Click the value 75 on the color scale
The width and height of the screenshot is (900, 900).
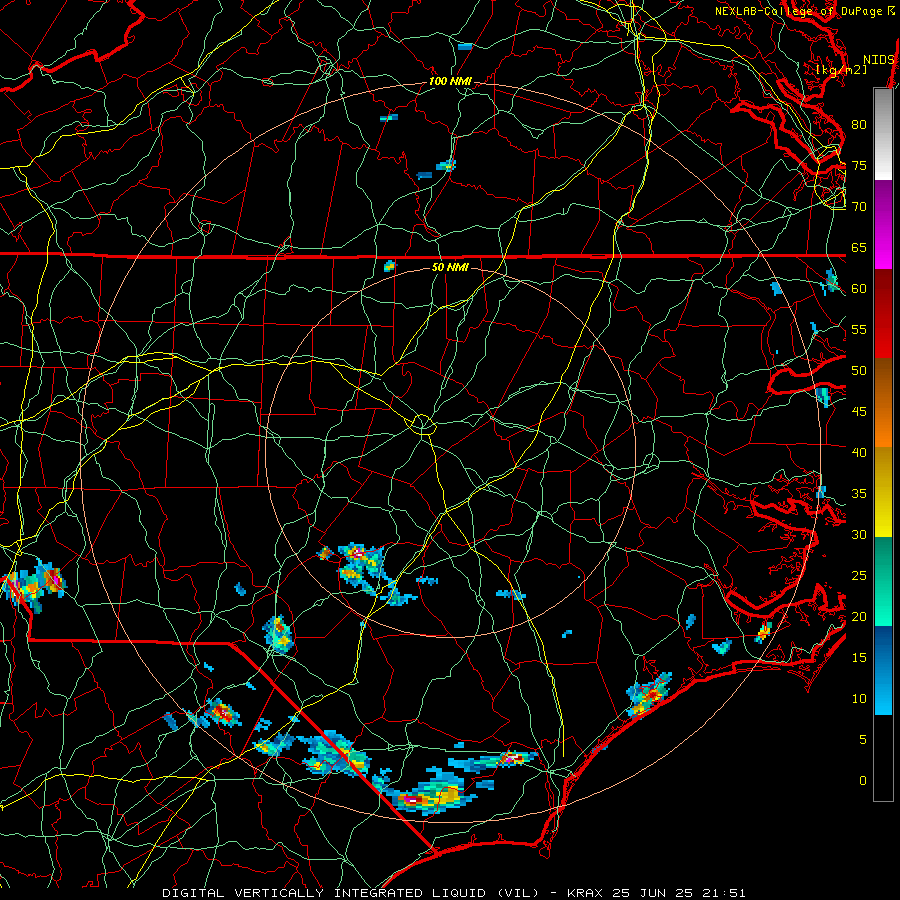click(x=859, y=165)
